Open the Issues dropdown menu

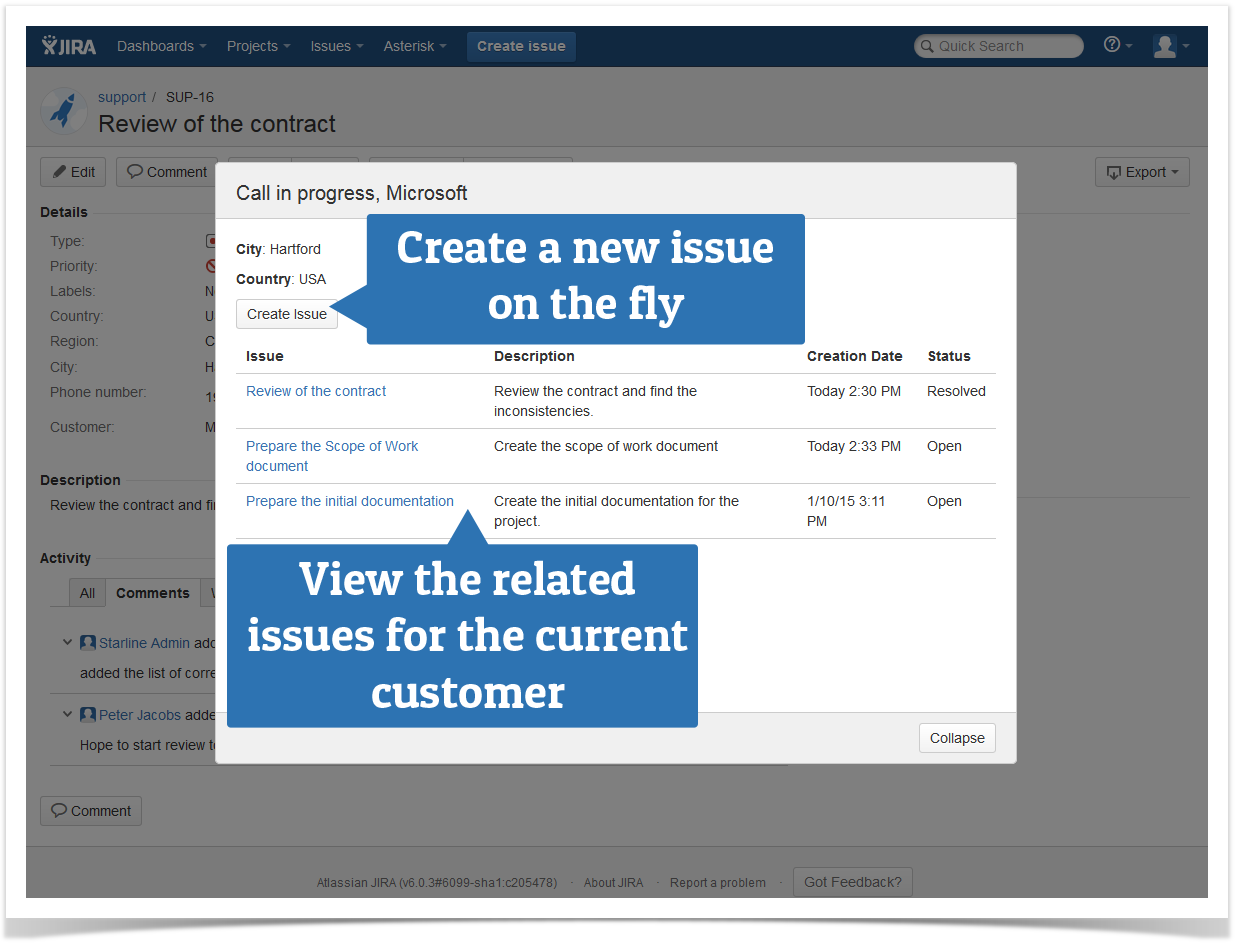336,46
